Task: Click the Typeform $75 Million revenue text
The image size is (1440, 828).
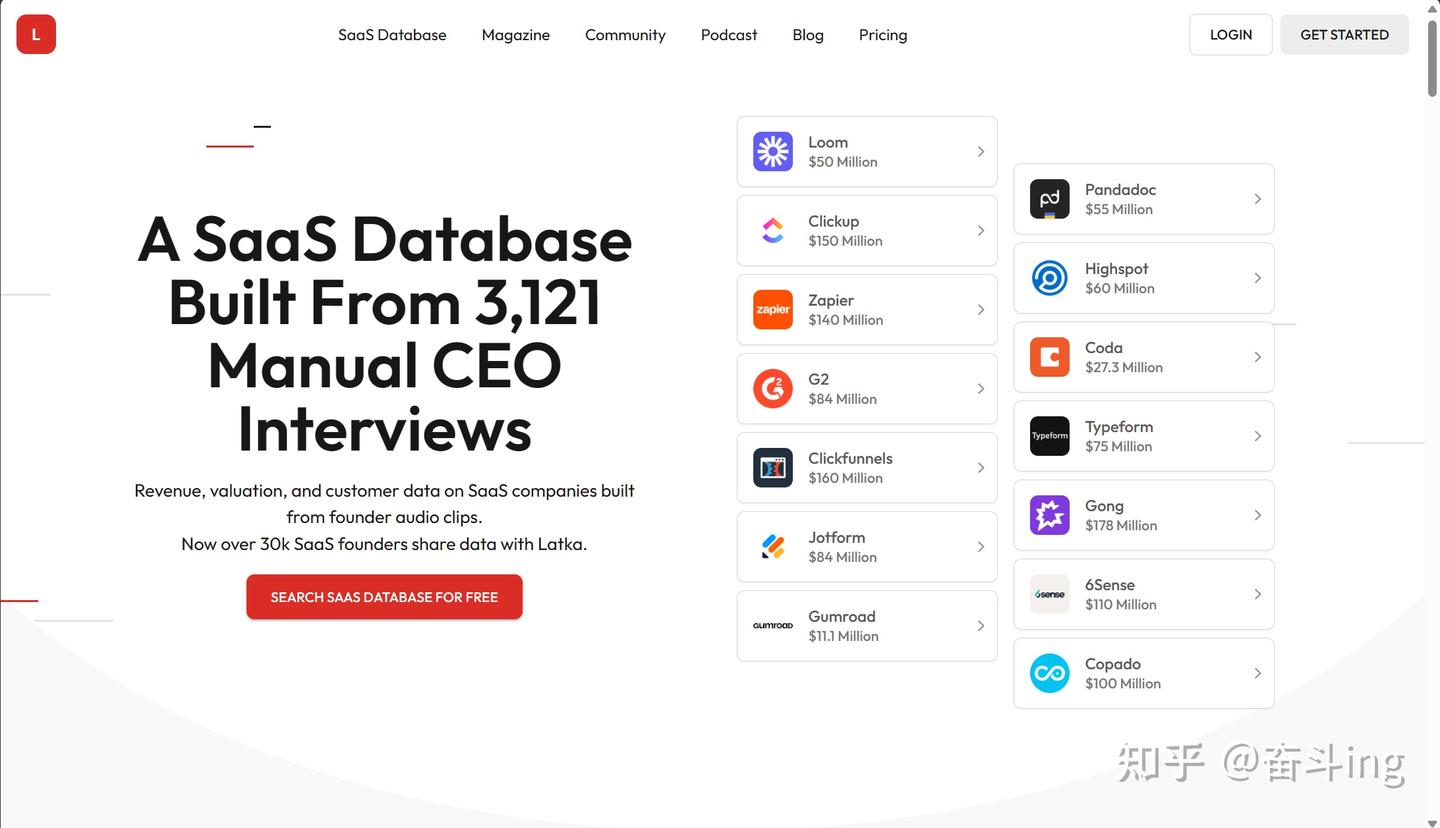Action: (x=1118, y=446)
